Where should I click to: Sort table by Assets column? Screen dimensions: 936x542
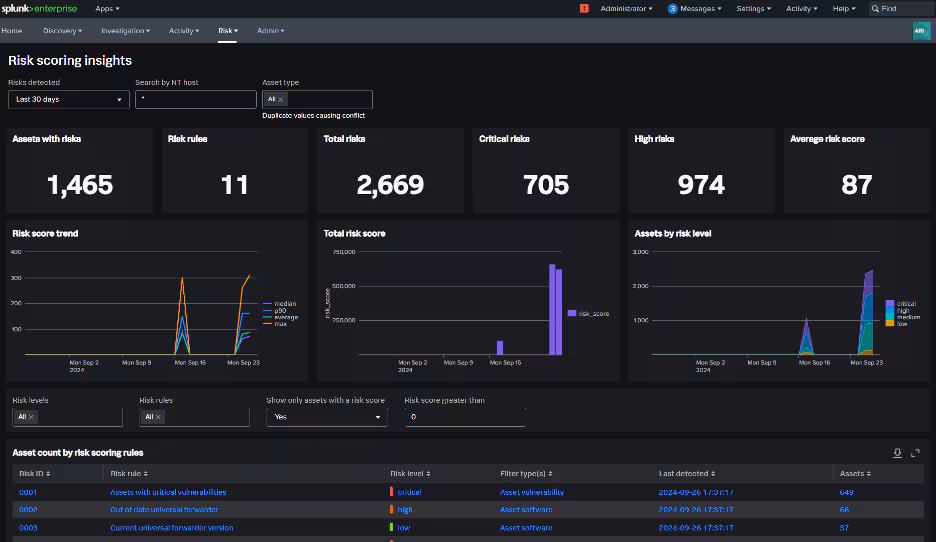coord(855,473)
